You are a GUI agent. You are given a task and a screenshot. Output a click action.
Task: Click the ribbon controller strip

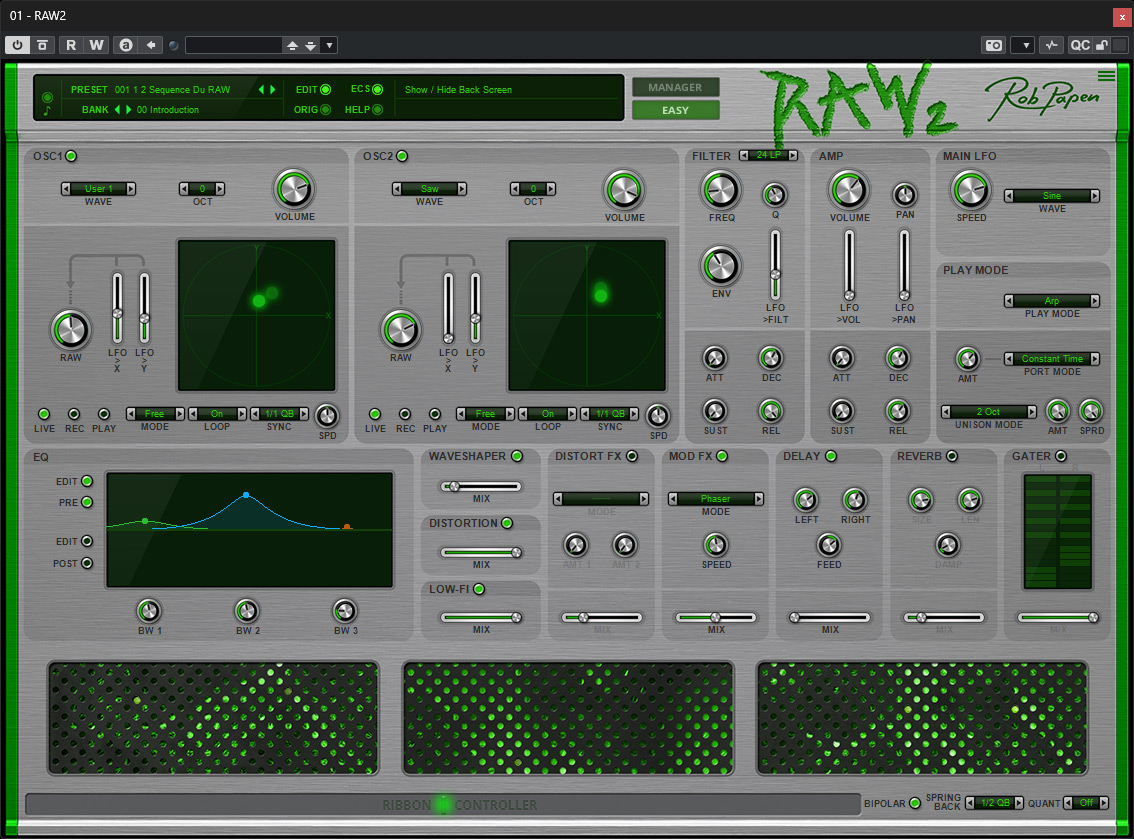tap(443, 804)
